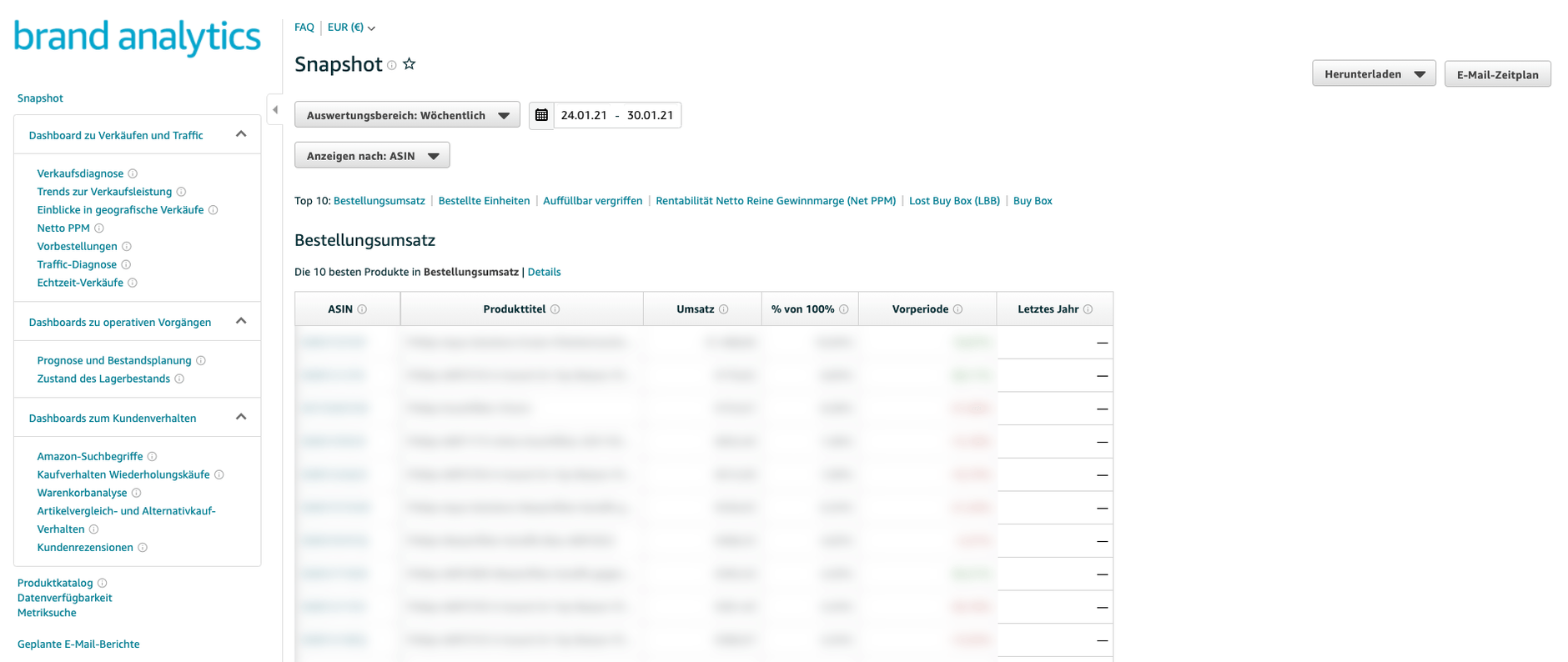Open Details link for Bestellungsumsatz

(x=544, y=273)
